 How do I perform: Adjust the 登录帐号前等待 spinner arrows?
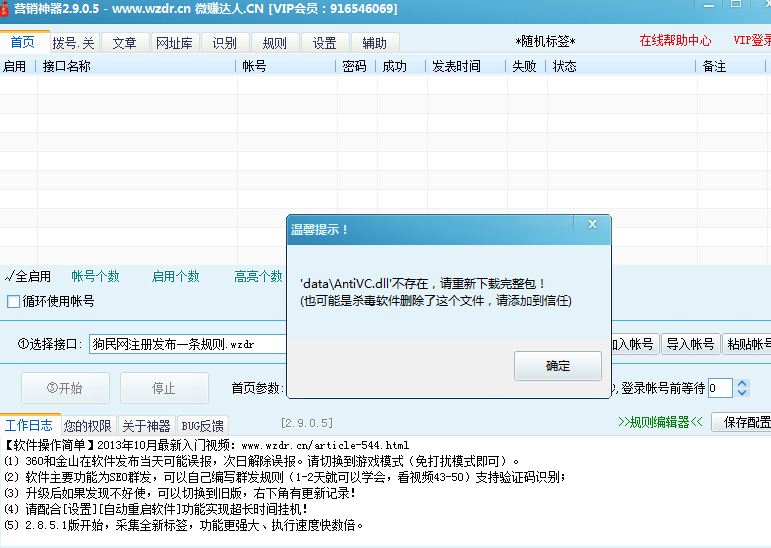[x=742, y=388]
